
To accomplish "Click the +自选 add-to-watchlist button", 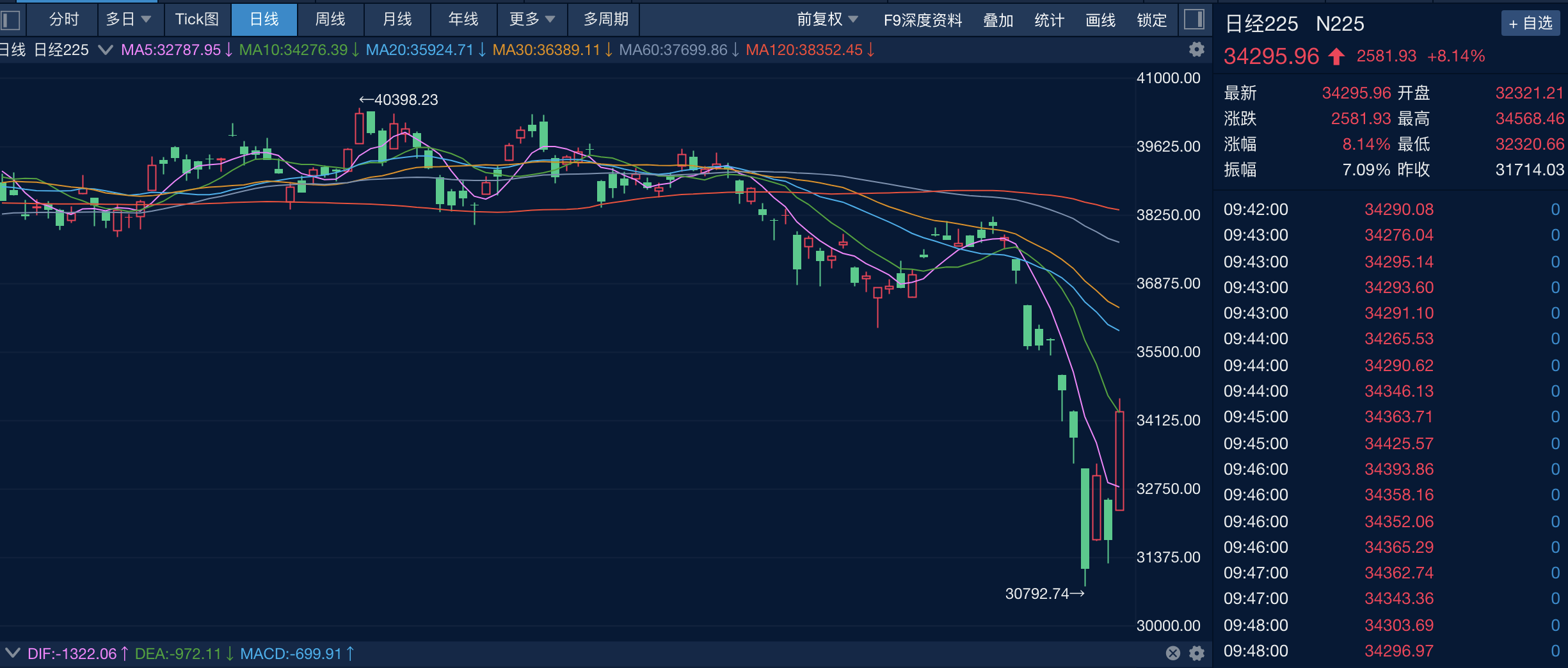I will pyautogui.click(x=1530, y=23).
